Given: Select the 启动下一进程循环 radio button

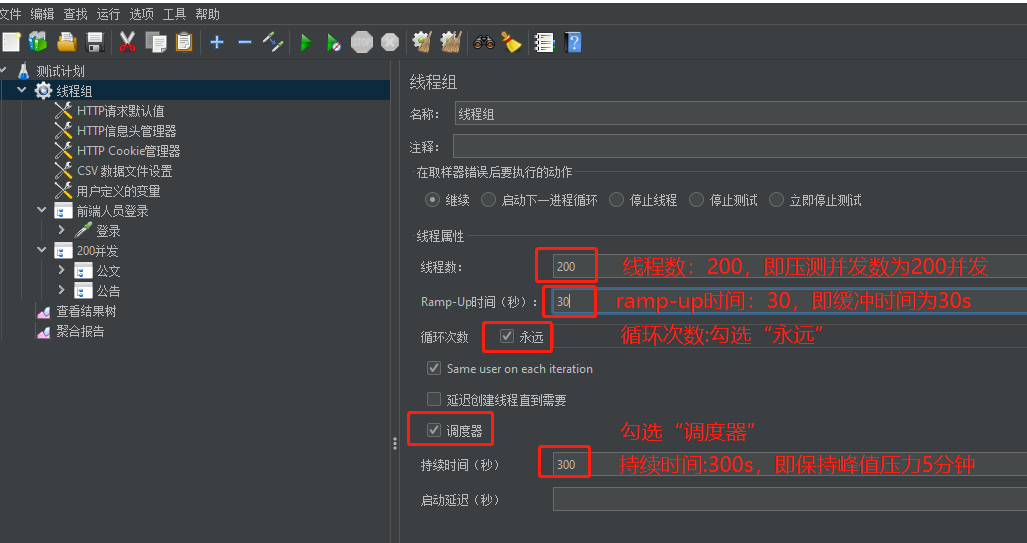Looking at the screenshot, I should click(x=488, y=200).
